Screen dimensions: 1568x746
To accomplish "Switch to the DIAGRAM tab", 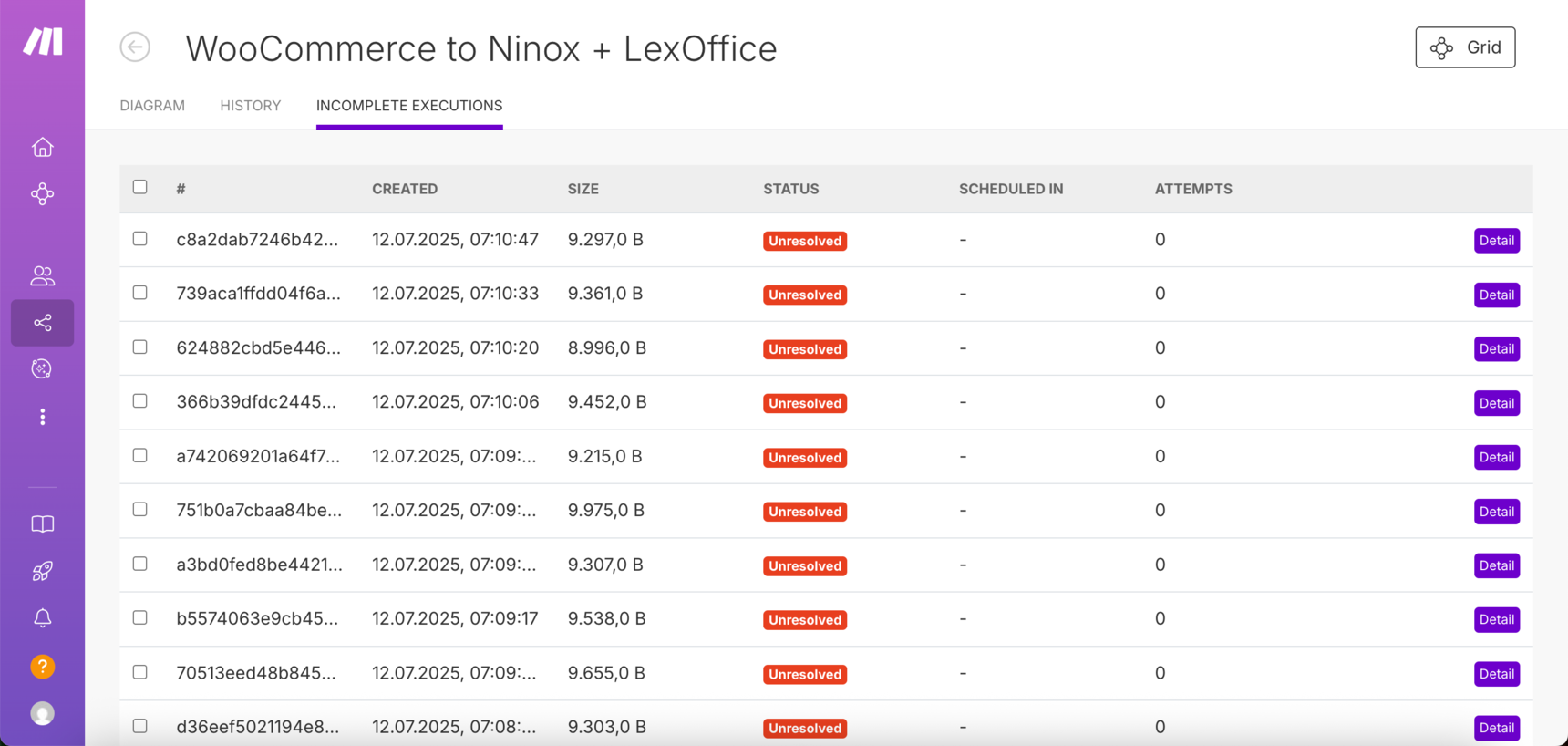I will pyautogui.click(x=152, y=106).
